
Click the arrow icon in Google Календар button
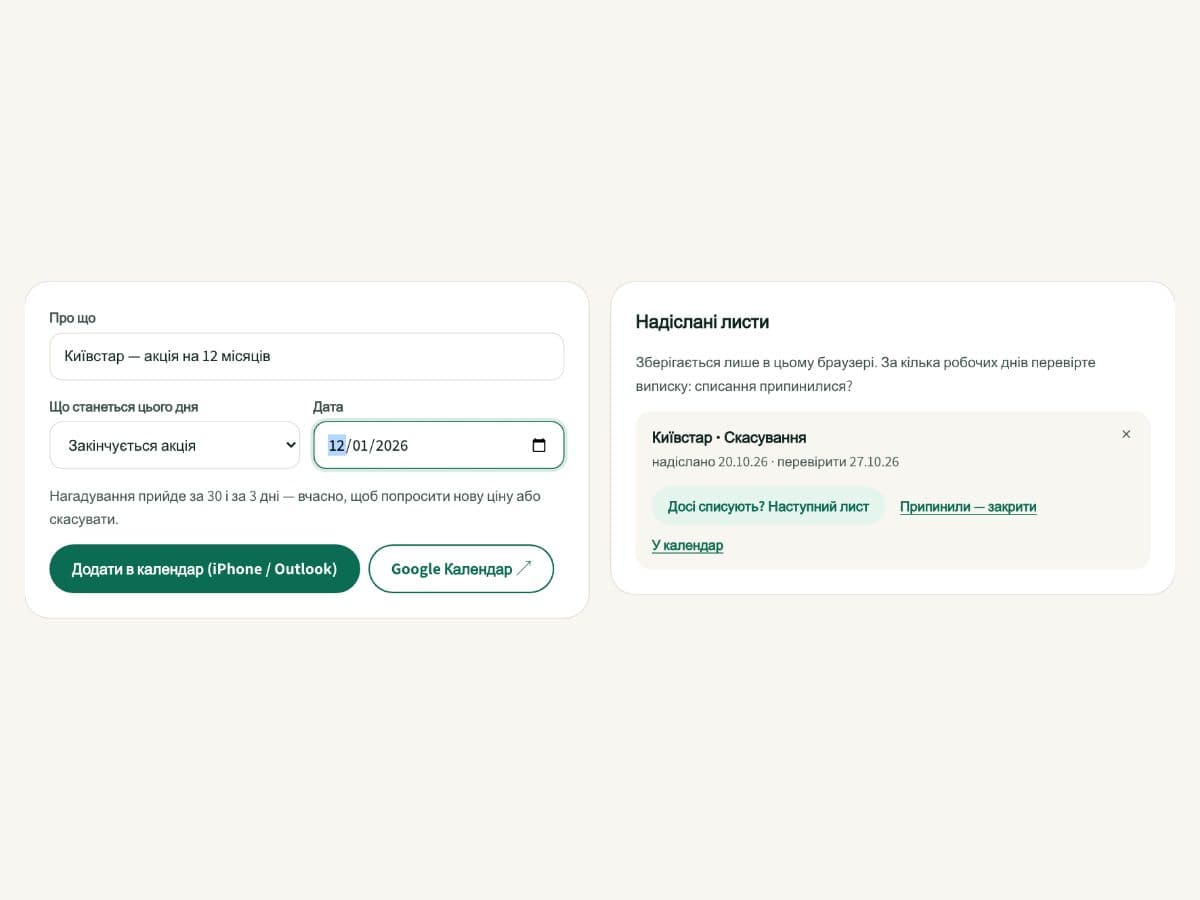pos(524,568)
